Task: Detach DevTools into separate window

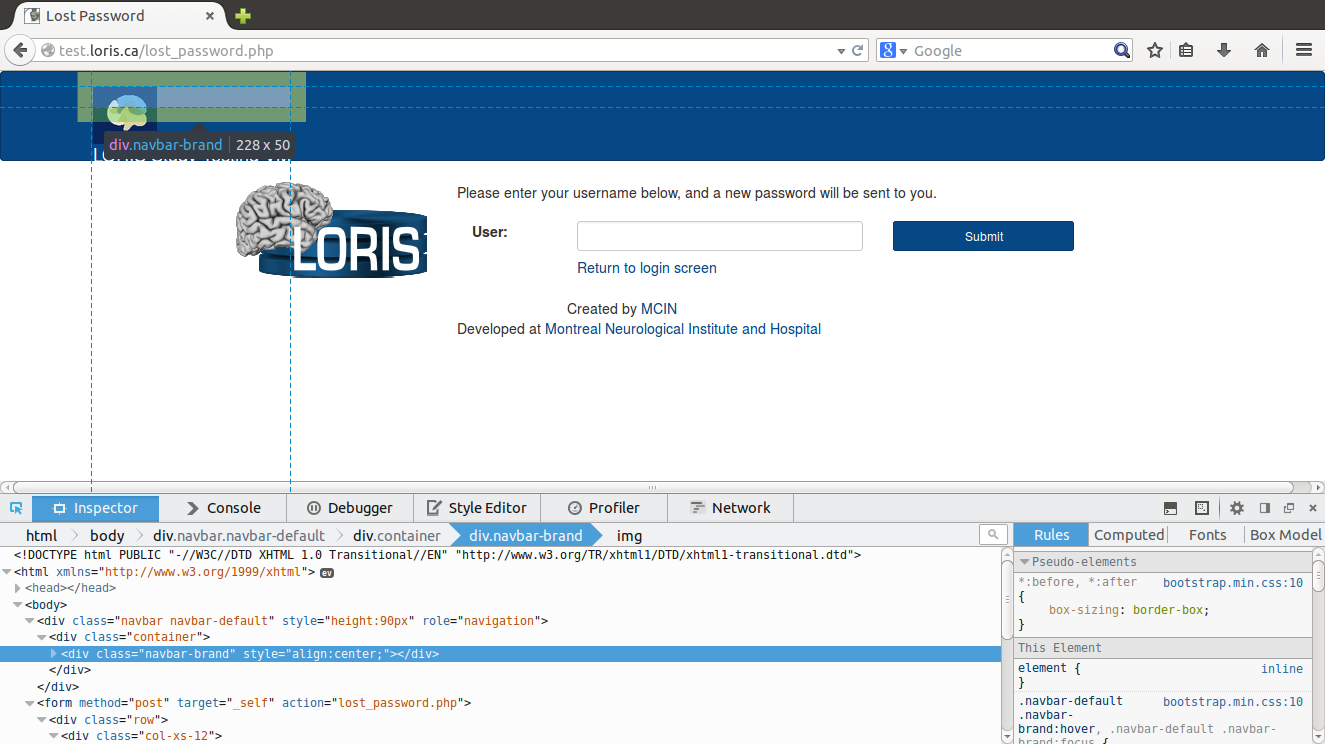Action: [x=1289, y=508]
